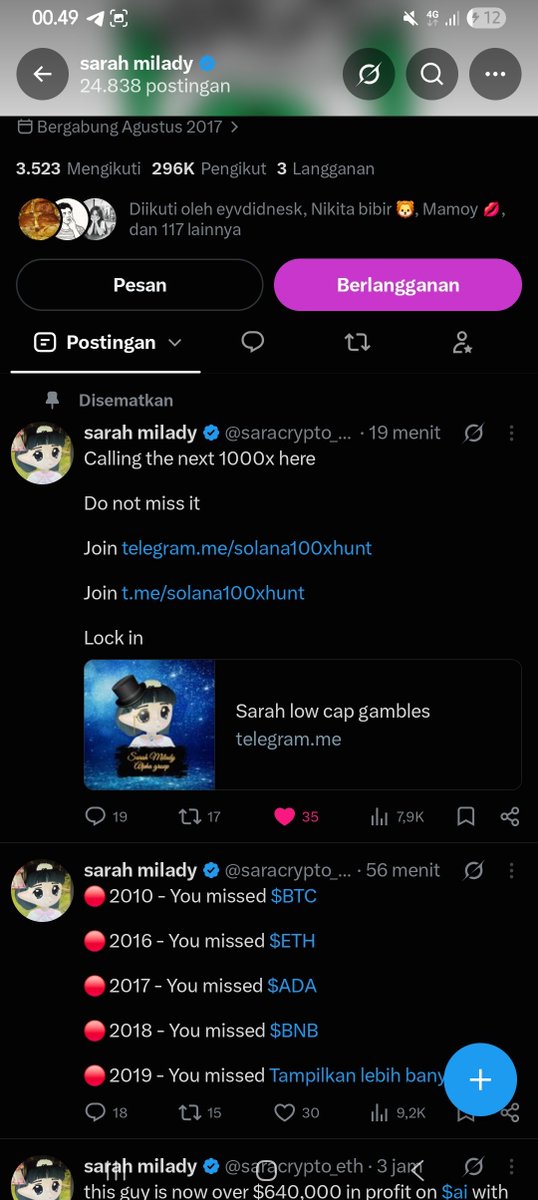Open the search icon in header
This screenshot has height=1200, width=538.
432,74
